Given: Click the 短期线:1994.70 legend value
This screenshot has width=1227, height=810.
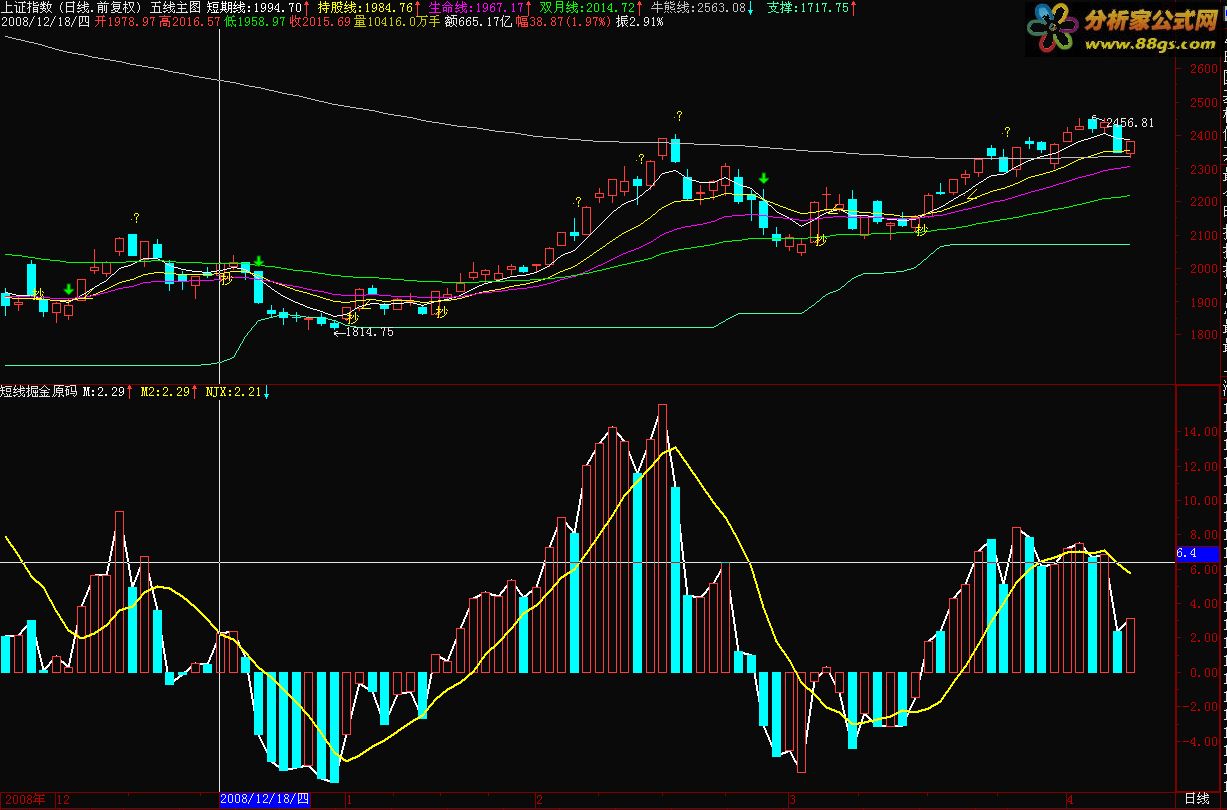Looking at the screenshot, I should (x=254, y=7).
